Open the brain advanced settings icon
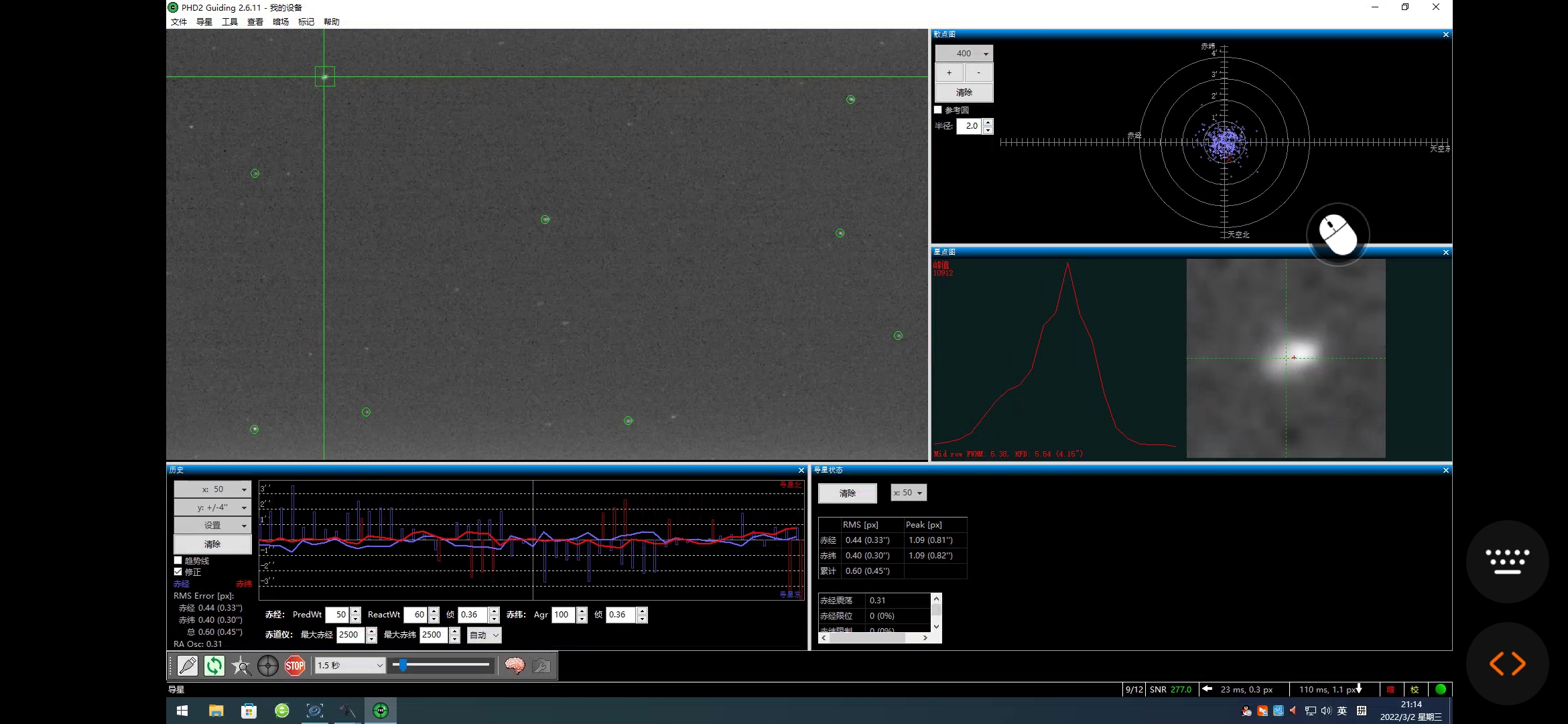Image resolution: width=1568 pixels, height=724 pixels. [x=515, y=666]
